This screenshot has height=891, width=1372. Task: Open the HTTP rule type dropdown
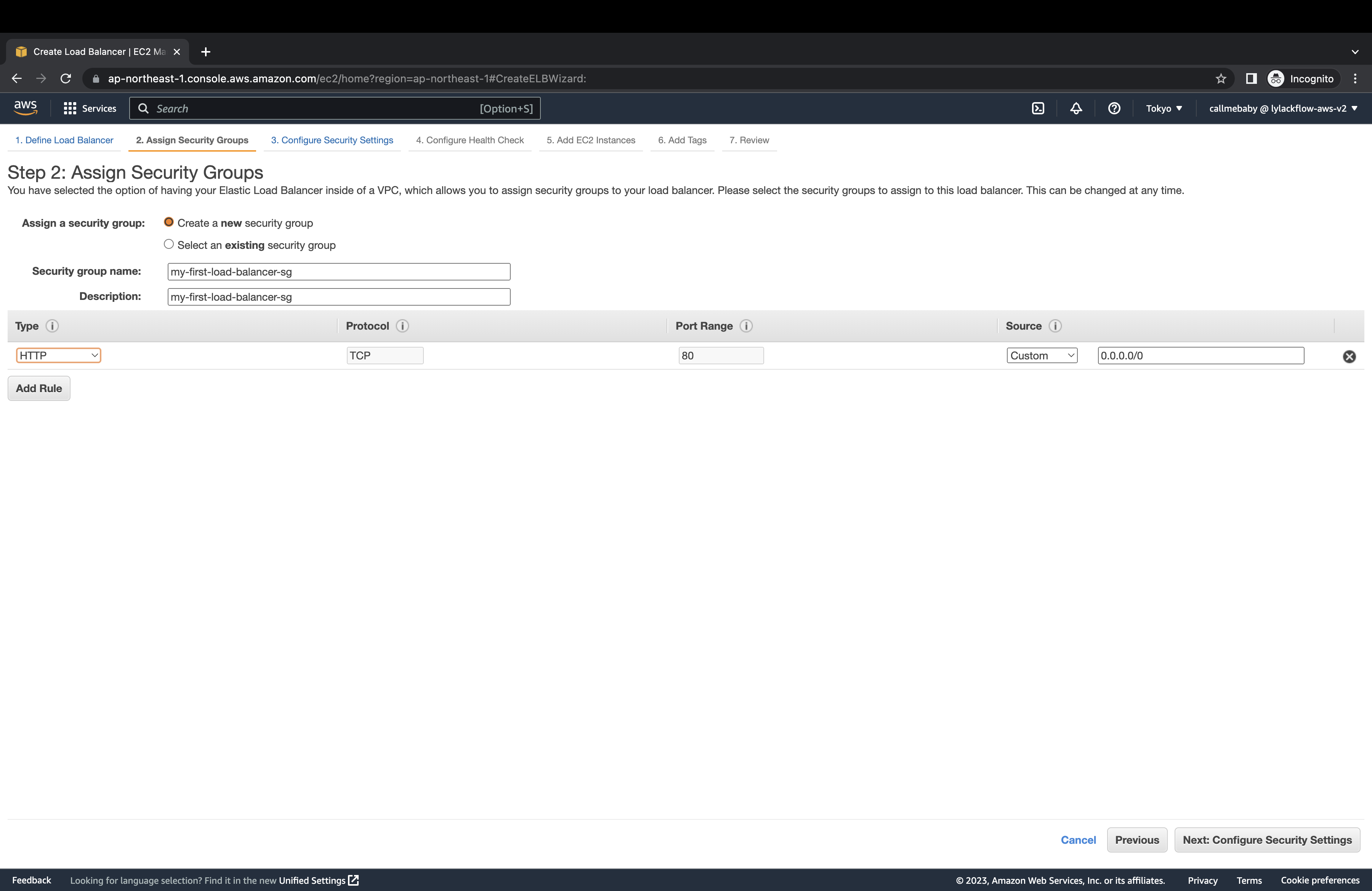pyautogui.click(x=58, y=356)
